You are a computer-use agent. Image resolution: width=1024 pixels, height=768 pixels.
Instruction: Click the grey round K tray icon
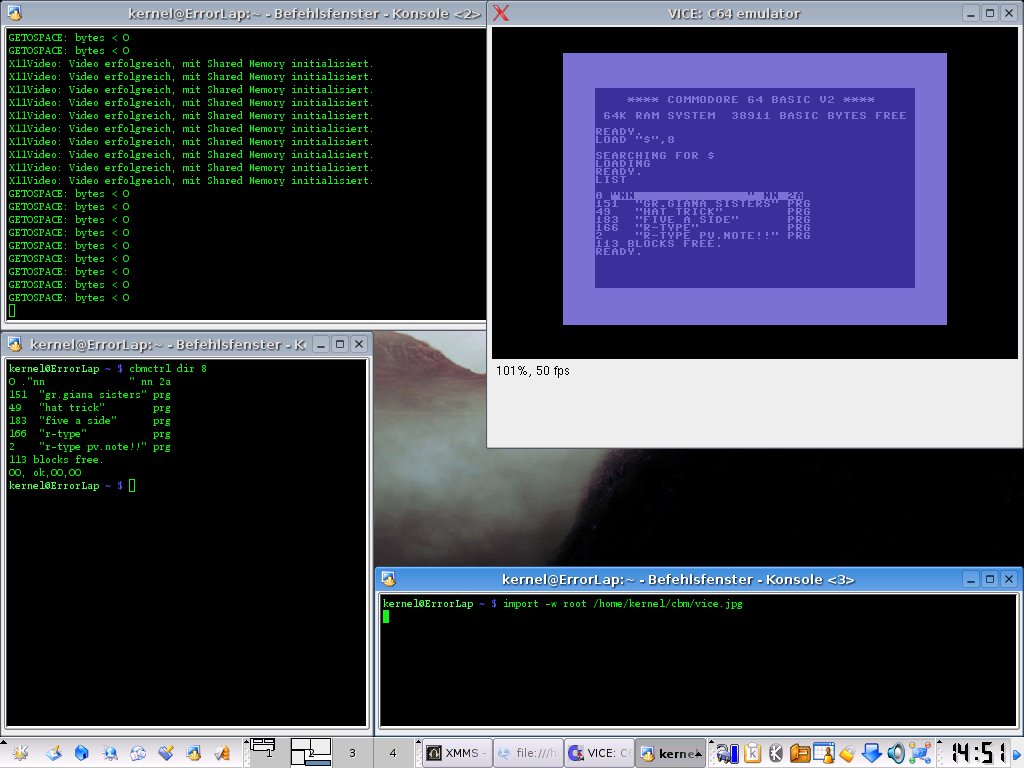pos(775,753)
